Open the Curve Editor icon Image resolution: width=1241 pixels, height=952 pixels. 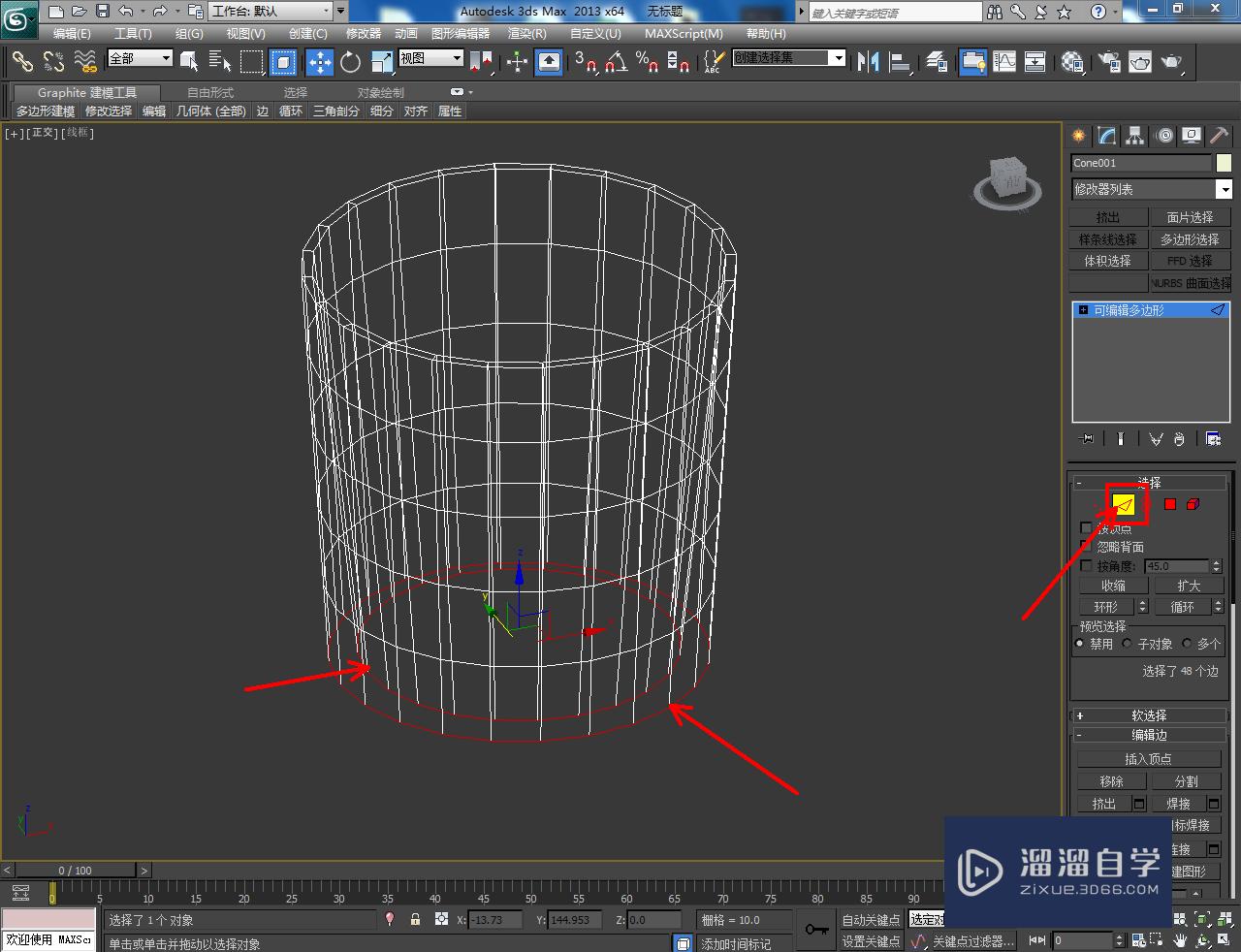(1004, 62)
